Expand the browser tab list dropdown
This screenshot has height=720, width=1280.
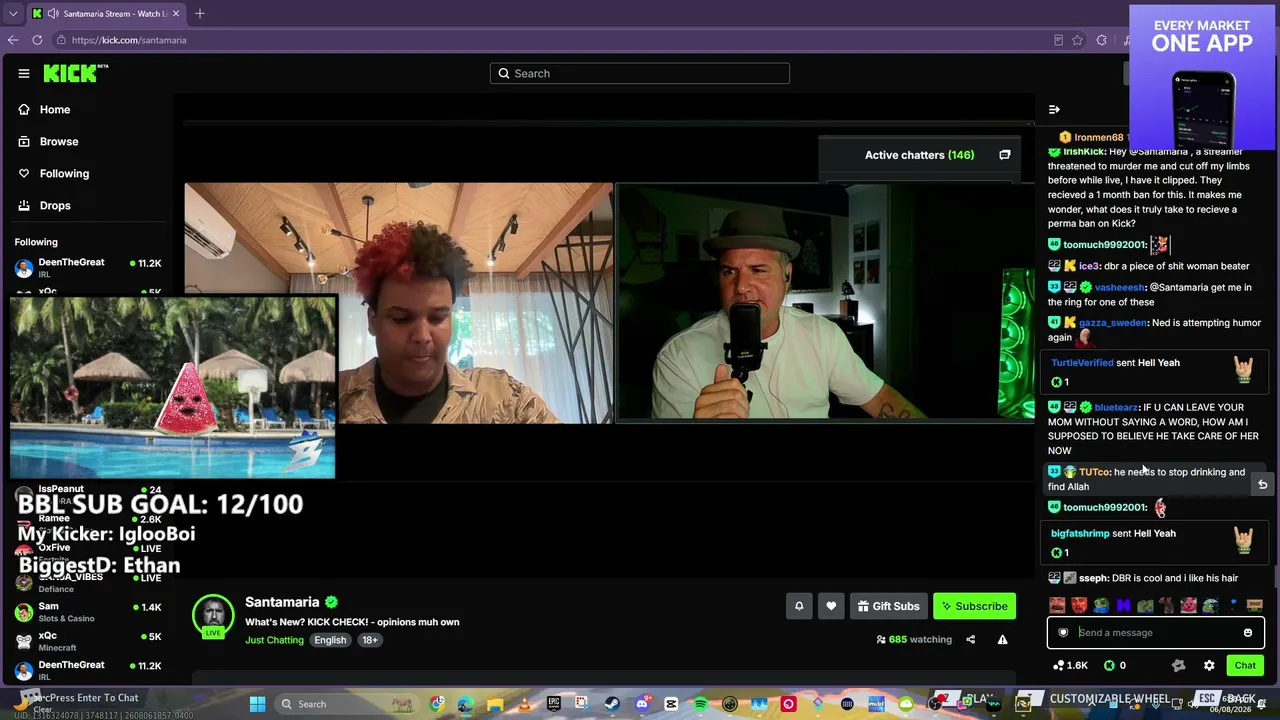13,13
